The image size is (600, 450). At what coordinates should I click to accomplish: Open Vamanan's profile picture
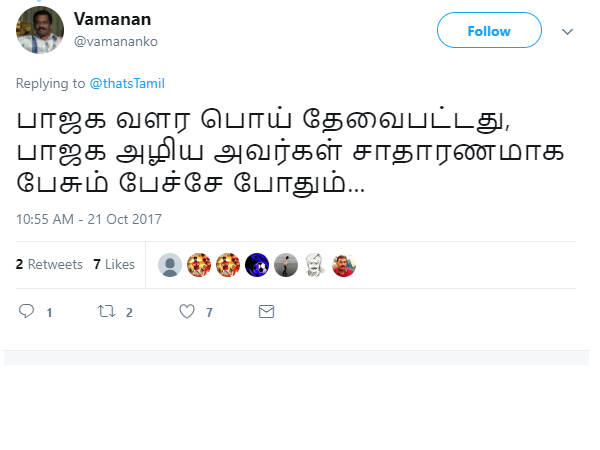40,30
